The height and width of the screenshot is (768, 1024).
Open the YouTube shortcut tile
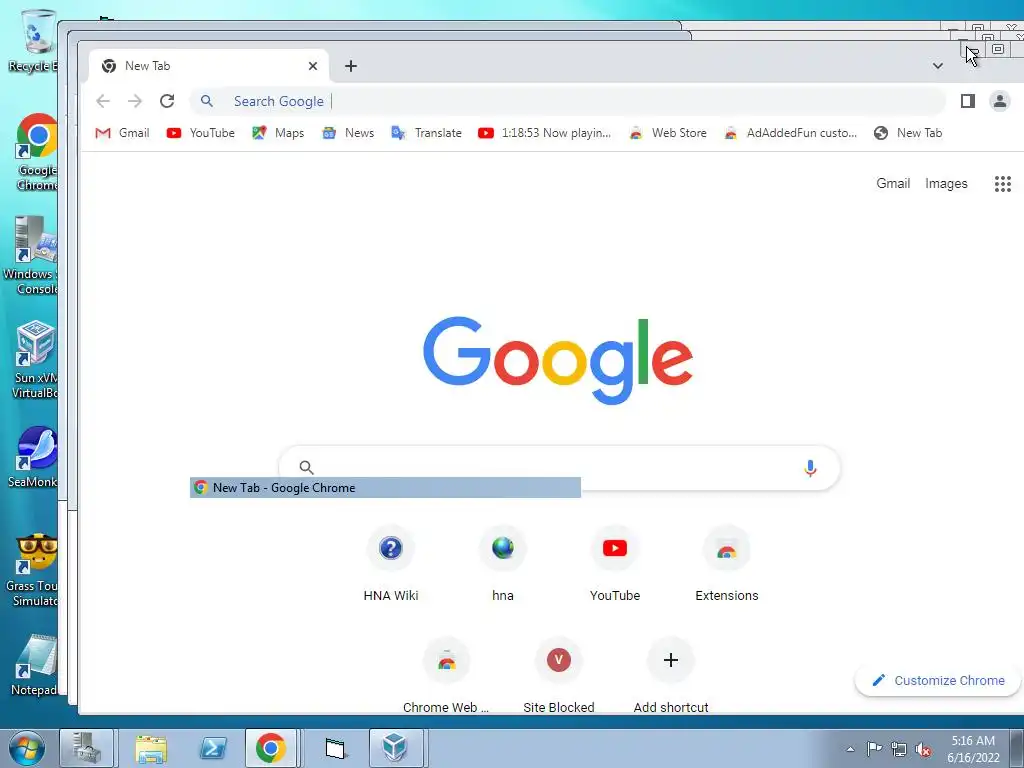tap(615, 565)
